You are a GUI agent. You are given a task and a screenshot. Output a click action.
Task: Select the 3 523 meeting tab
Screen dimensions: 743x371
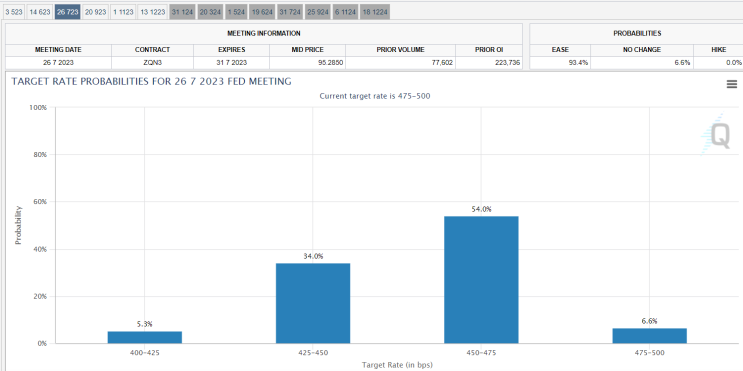click(14, 12)
